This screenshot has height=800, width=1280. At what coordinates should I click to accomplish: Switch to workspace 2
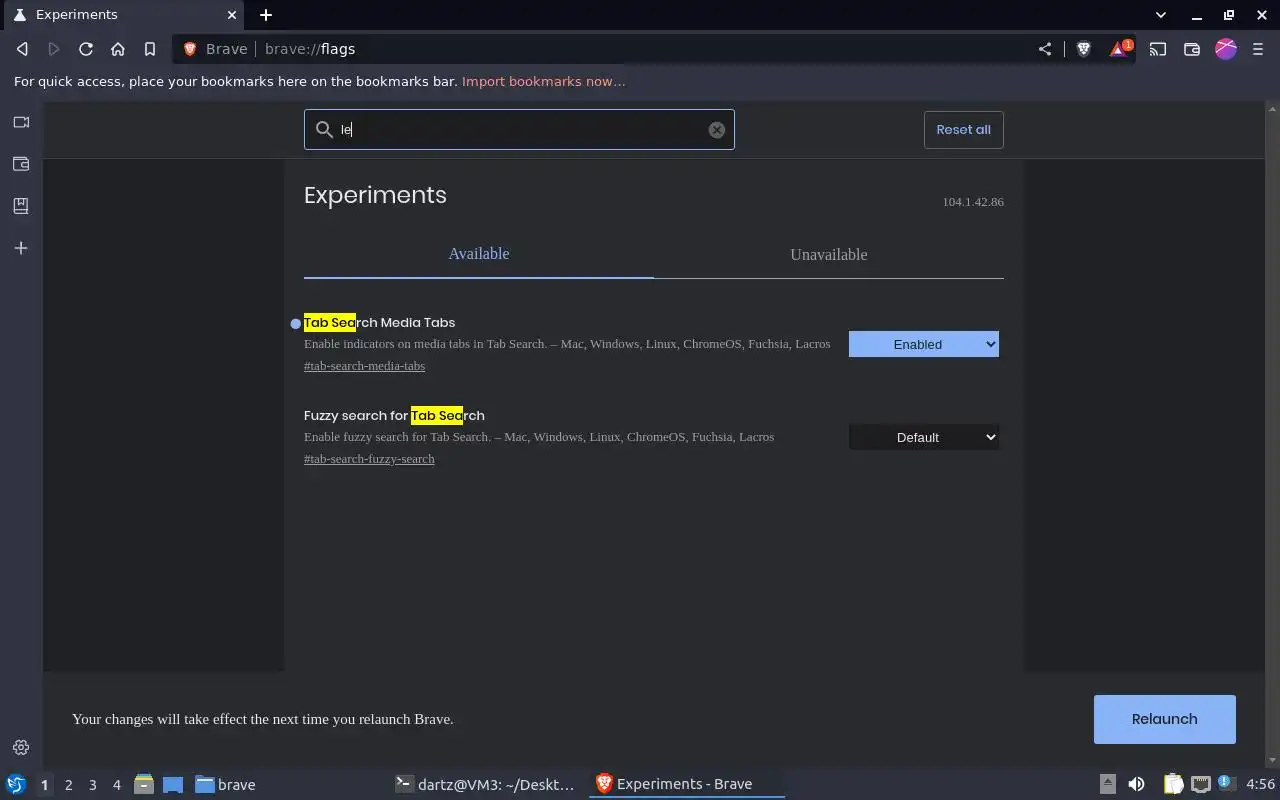[68, 785]
